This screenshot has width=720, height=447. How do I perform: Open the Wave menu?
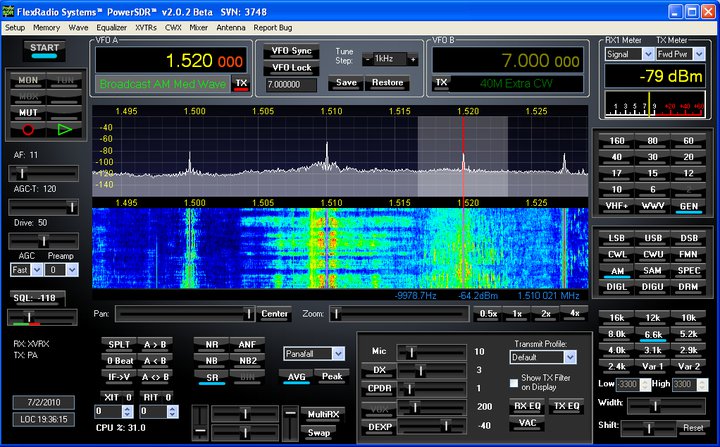coord(78,28)
